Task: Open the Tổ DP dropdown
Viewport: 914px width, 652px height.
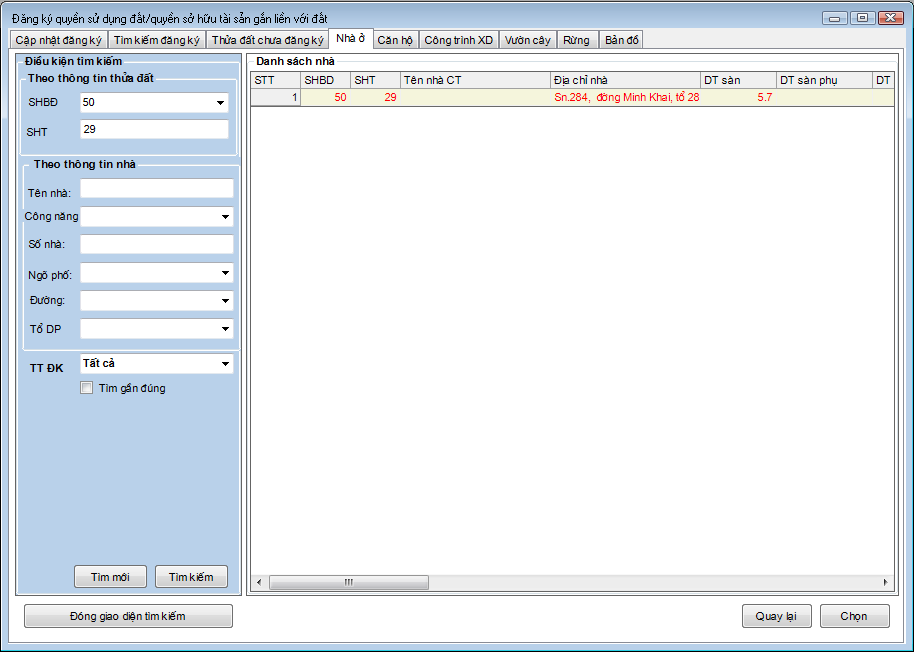Action: point(225,329)
